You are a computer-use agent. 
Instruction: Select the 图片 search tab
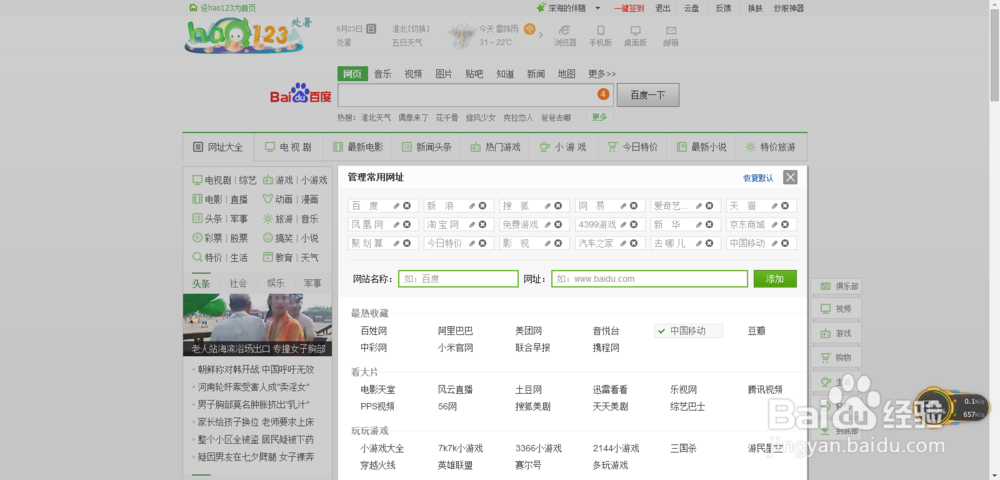coord(444,74)
